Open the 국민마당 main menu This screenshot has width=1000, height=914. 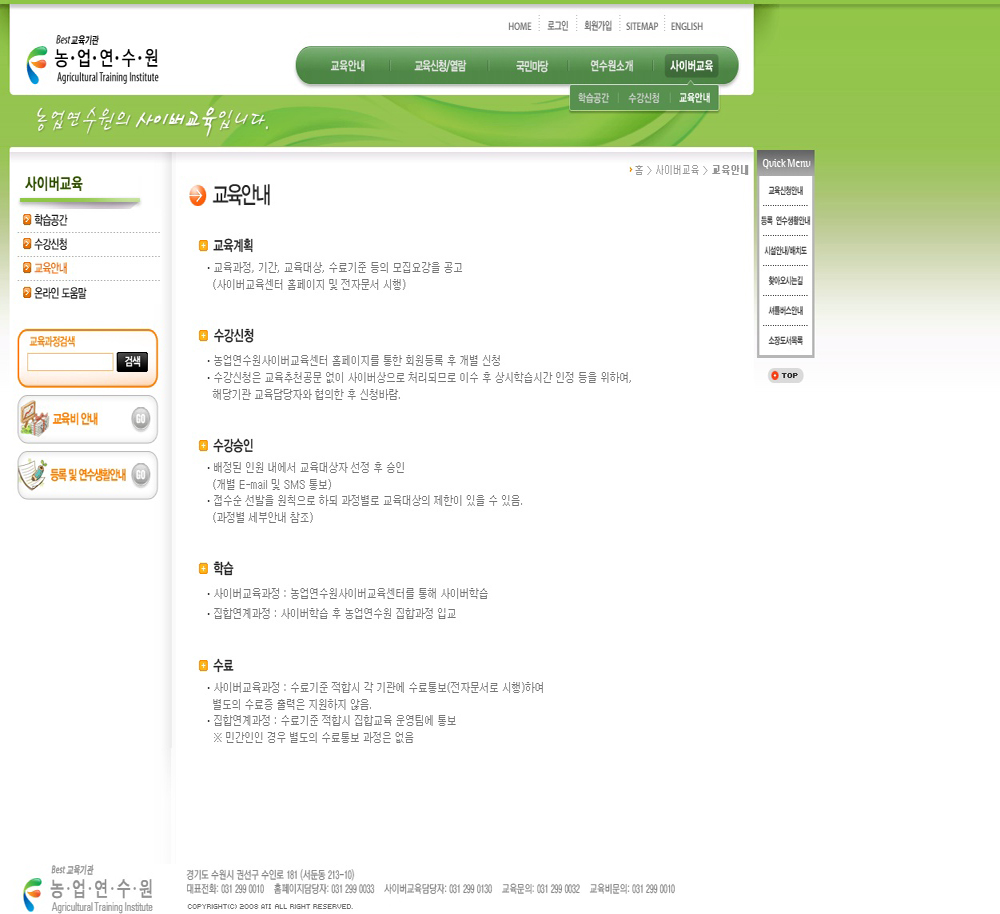531,66
